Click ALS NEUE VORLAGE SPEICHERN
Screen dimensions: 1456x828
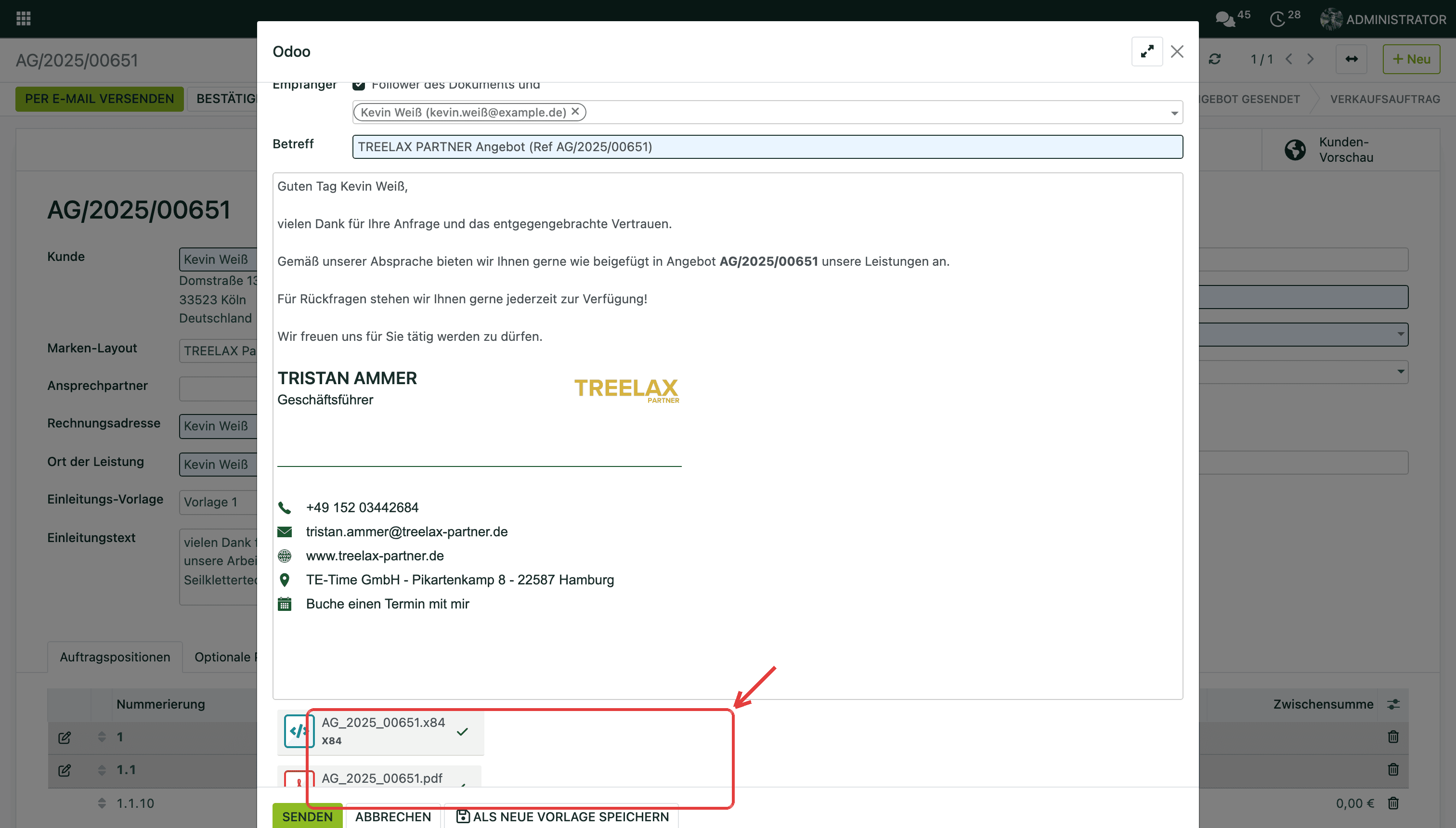point(562,816)
